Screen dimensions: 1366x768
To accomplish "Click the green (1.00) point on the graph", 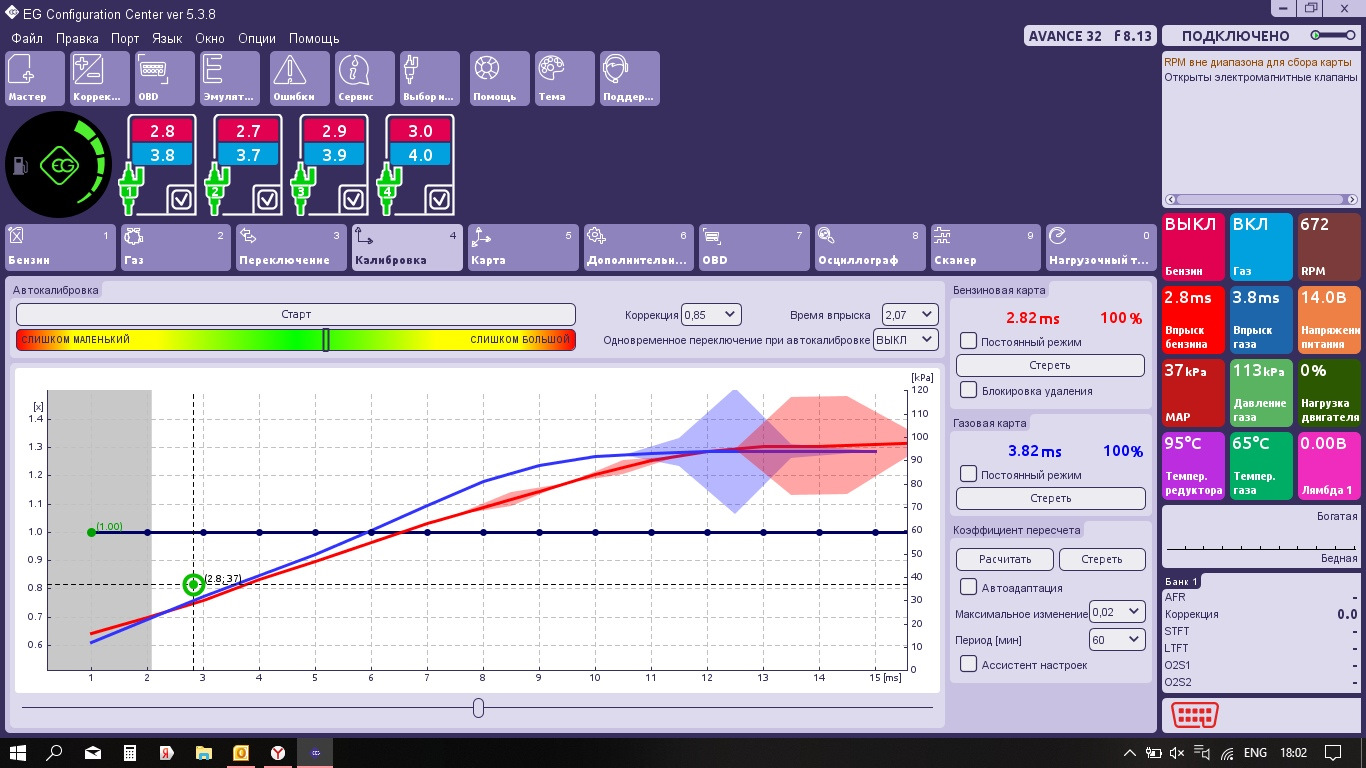I will pyautogui.click(x=91, y=532).
